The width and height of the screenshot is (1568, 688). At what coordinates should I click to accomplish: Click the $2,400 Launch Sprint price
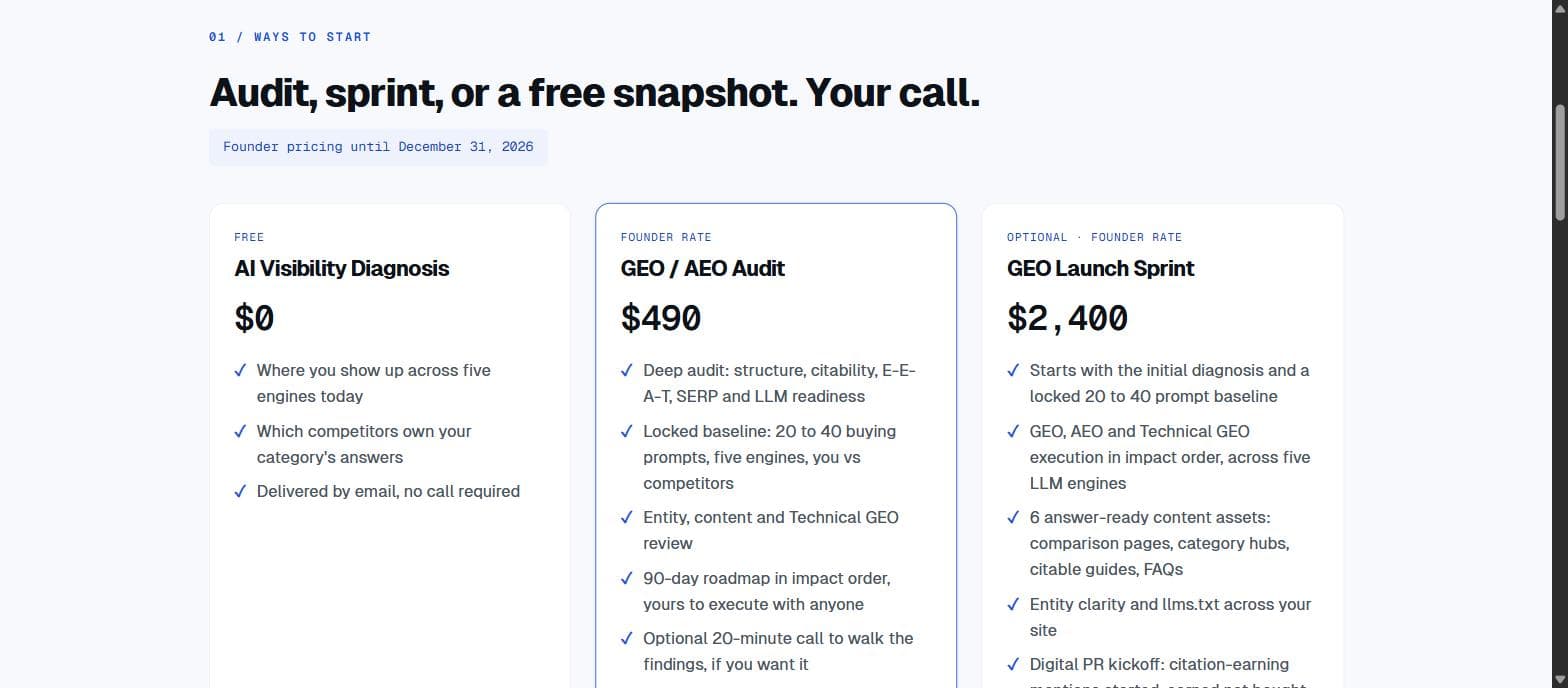[1068, 318]
